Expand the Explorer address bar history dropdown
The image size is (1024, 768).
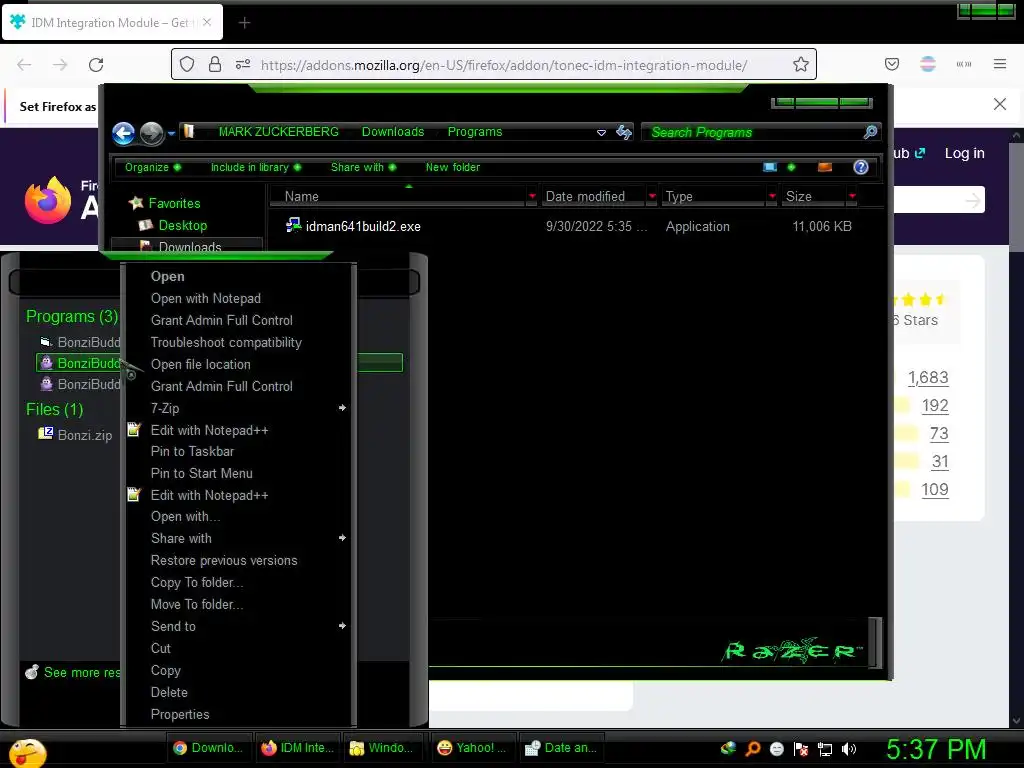coord(601,133)
